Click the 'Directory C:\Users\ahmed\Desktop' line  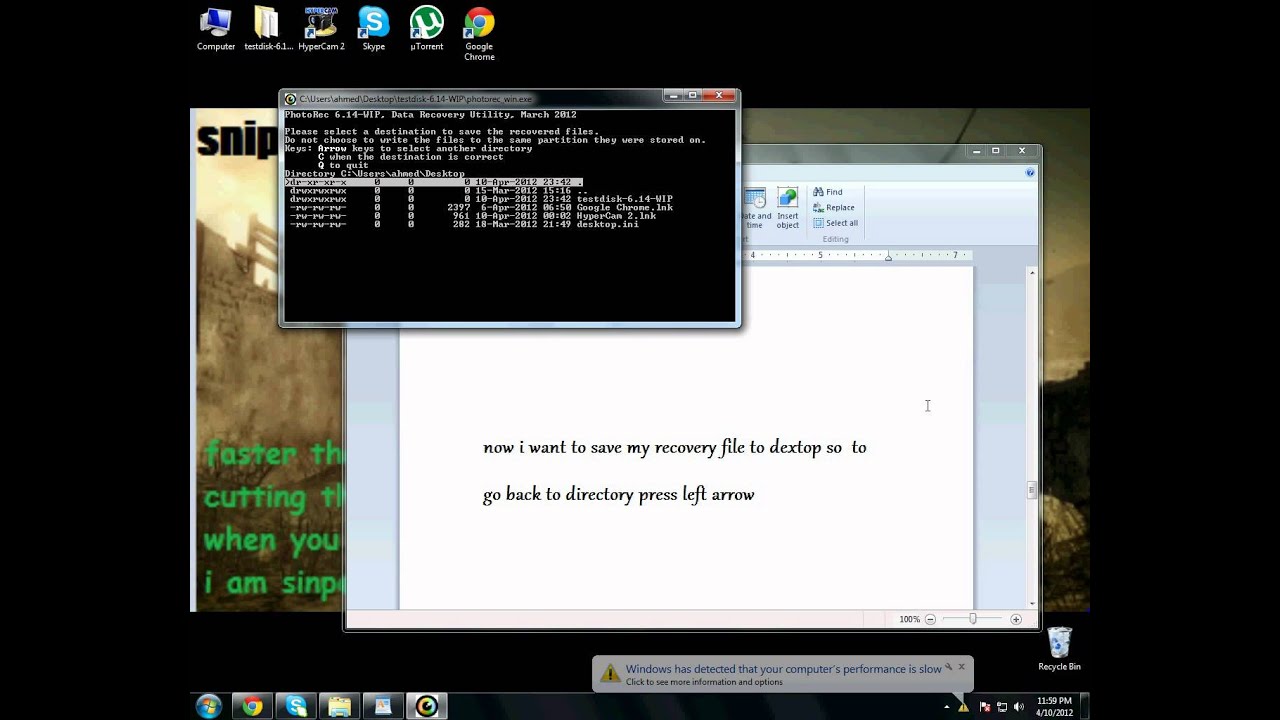point(375,174)
